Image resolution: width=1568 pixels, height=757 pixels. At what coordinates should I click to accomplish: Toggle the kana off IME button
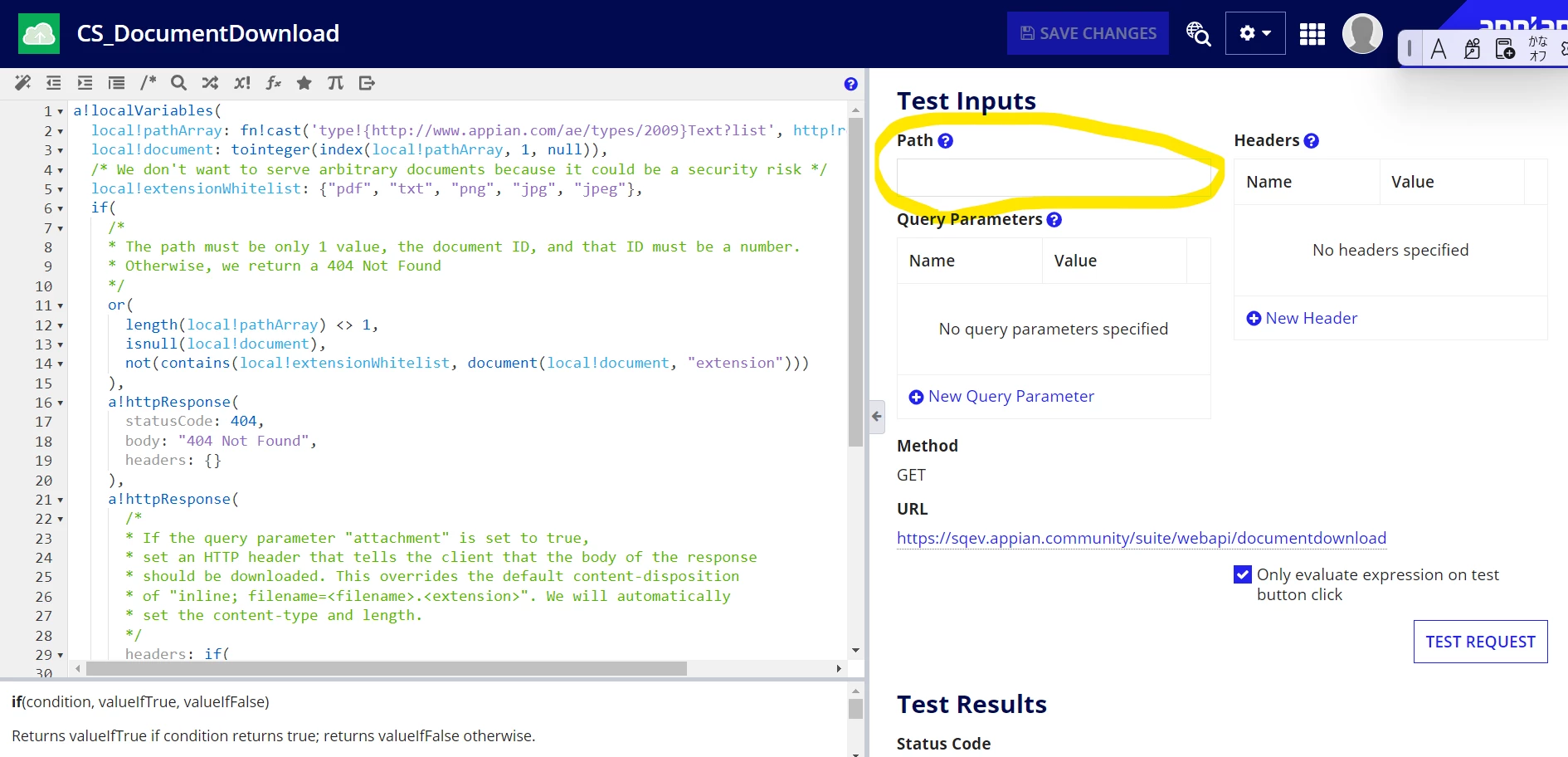(x=1538, y=48)
